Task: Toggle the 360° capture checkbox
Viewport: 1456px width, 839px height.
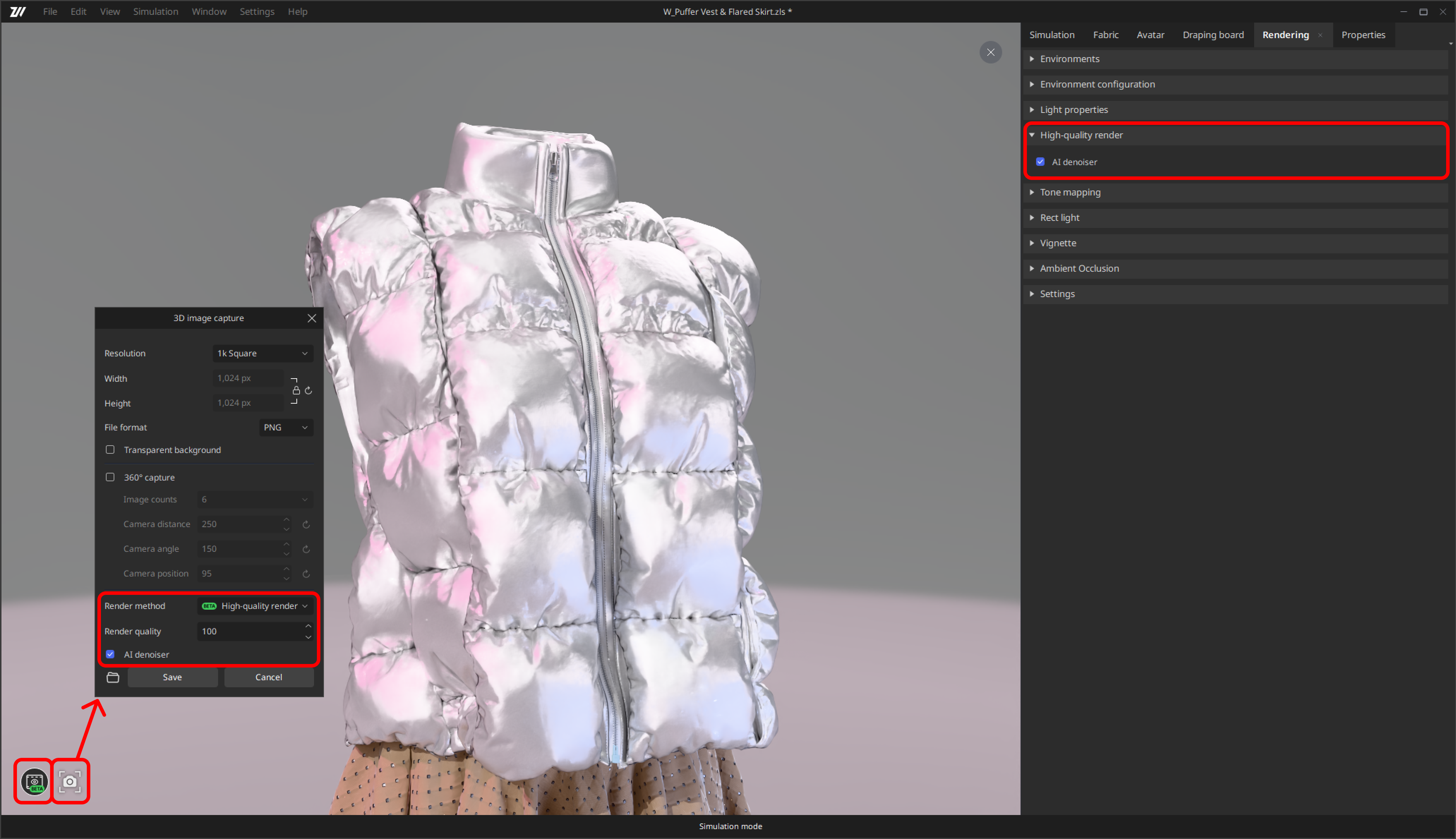Action: 110,477
